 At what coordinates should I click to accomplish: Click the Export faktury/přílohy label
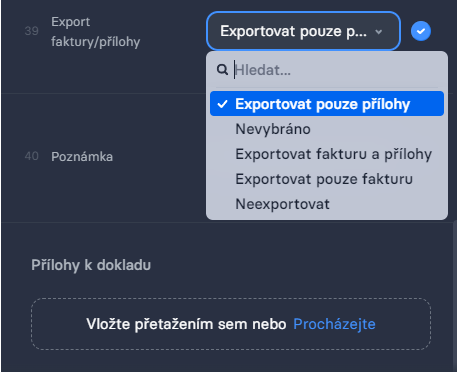(x=95, y=32)
